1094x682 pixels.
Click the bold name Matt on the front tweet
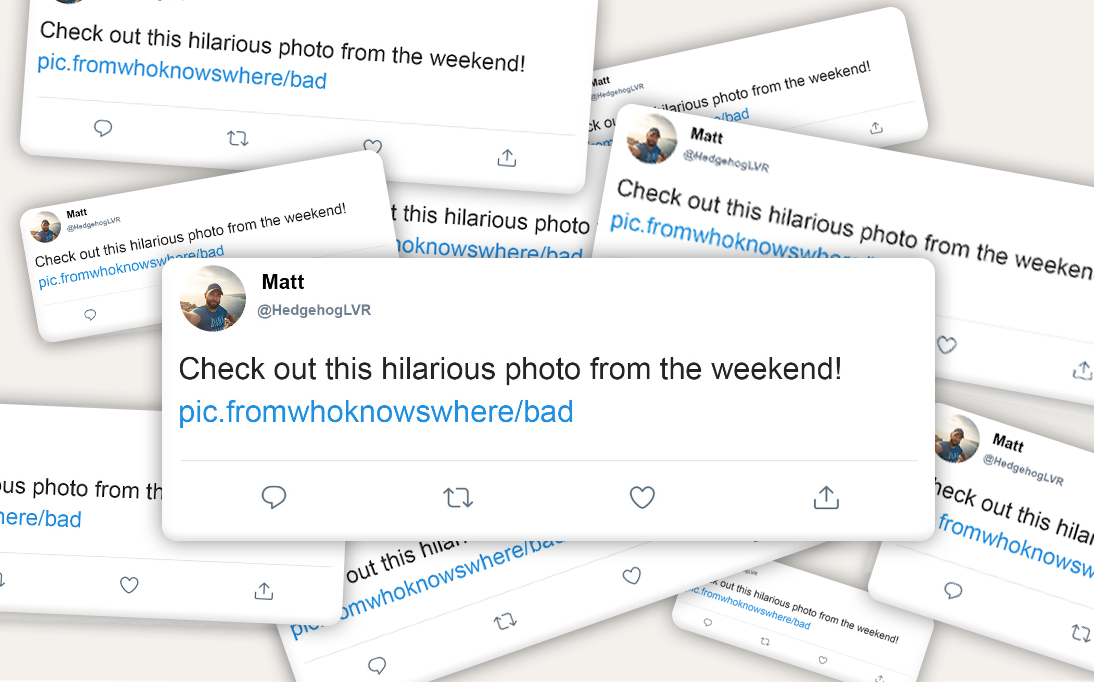pyautogui.click(x=283, y=281)
